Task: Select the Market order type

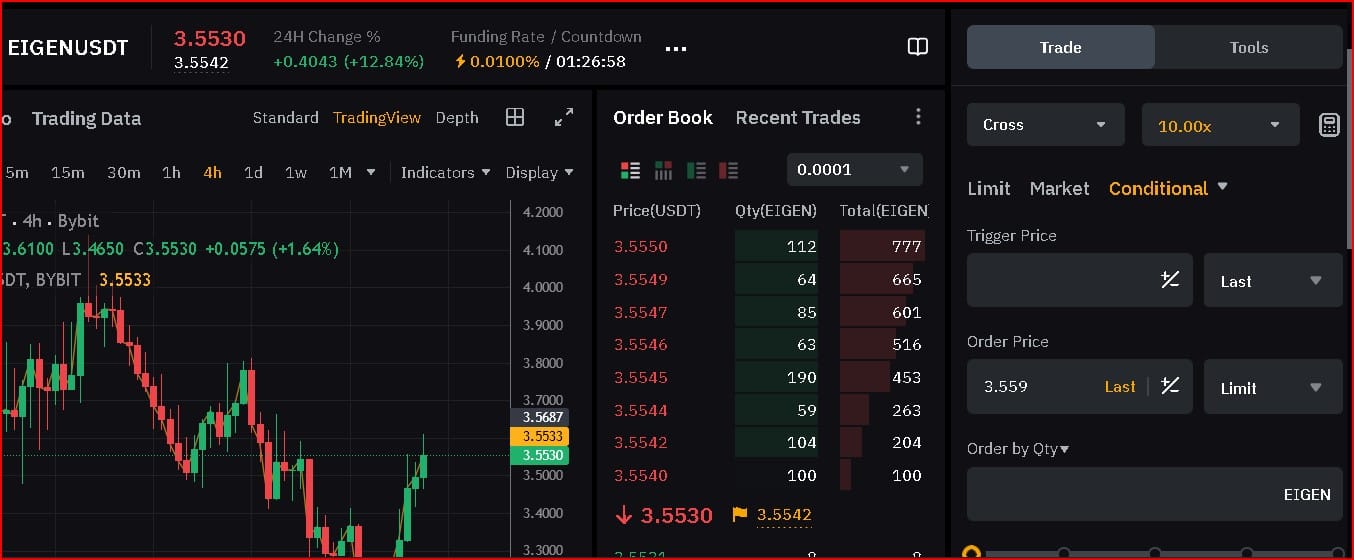Action: [1059, 188]
